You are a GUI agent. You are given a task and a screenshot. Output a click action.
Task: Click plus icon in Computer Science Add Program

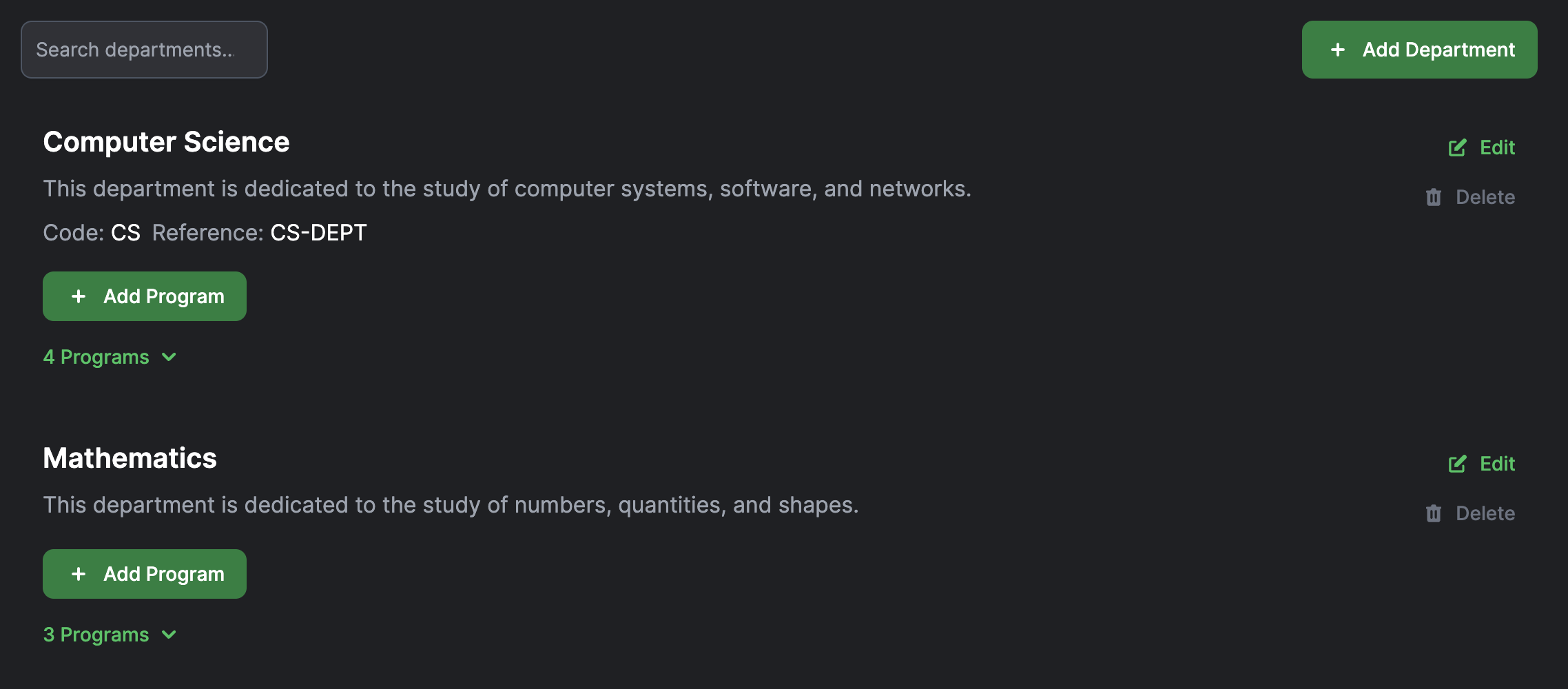(79, 296)
